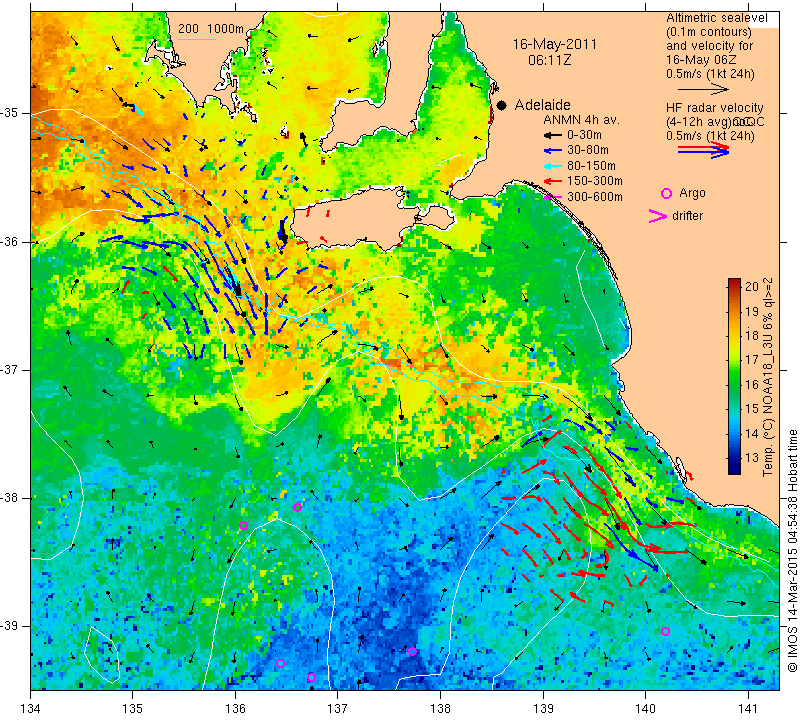Click the colorbar tick label 20
This screenshot has height=720, width=800.
pyautogui.click(x=752, y=287)
